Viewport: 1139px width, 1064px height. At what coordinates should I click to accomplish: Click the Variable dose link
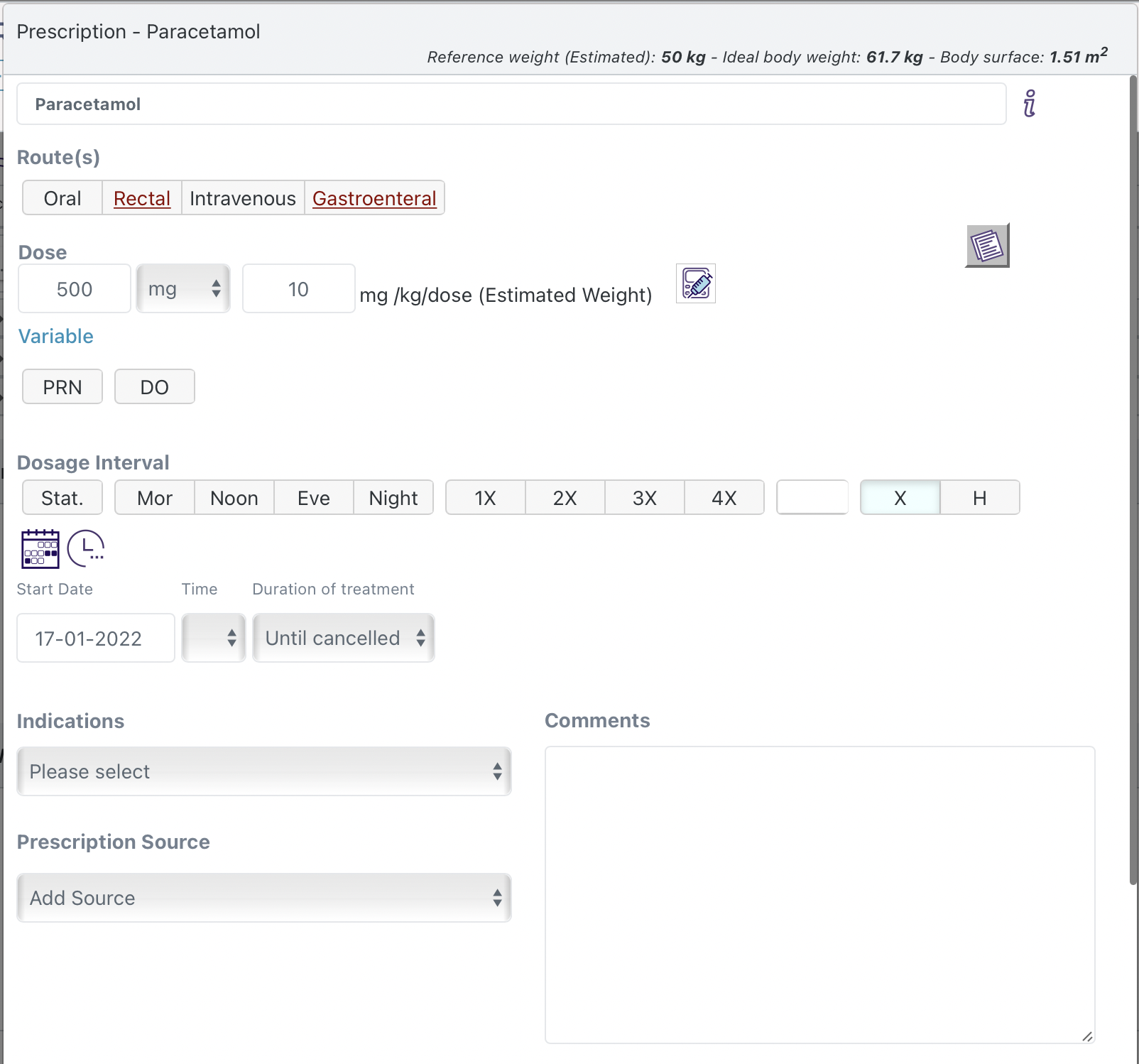point(56,336)
